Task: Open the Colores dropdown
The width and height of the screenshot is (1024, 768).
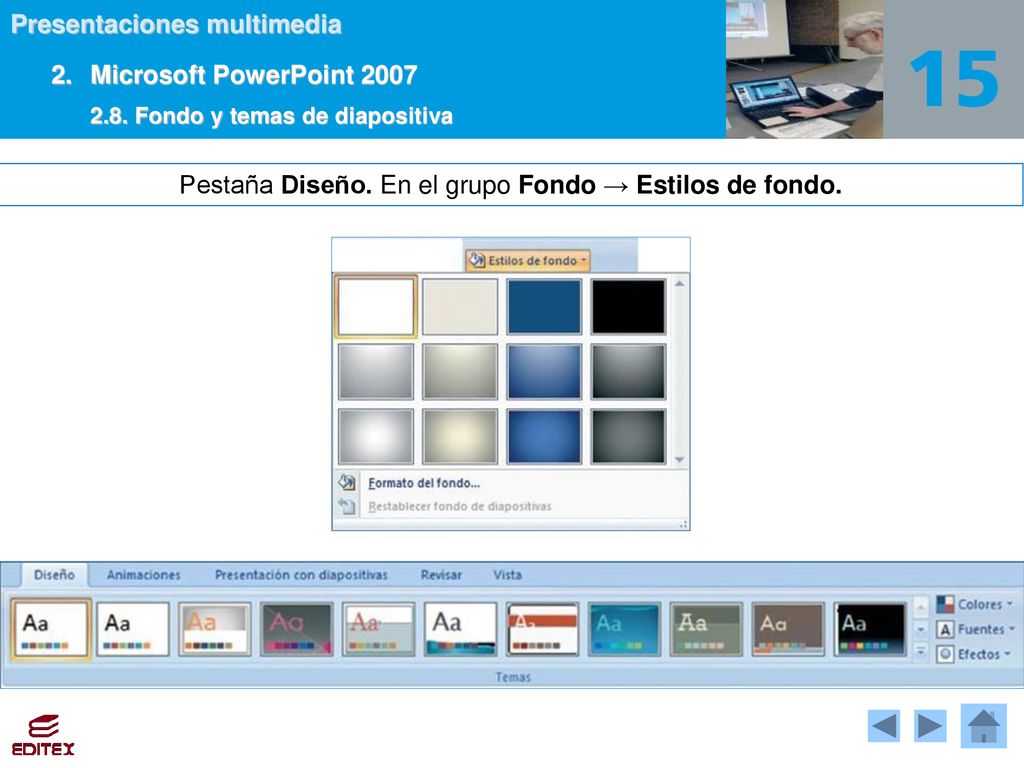Action: (x=975, y=604)
